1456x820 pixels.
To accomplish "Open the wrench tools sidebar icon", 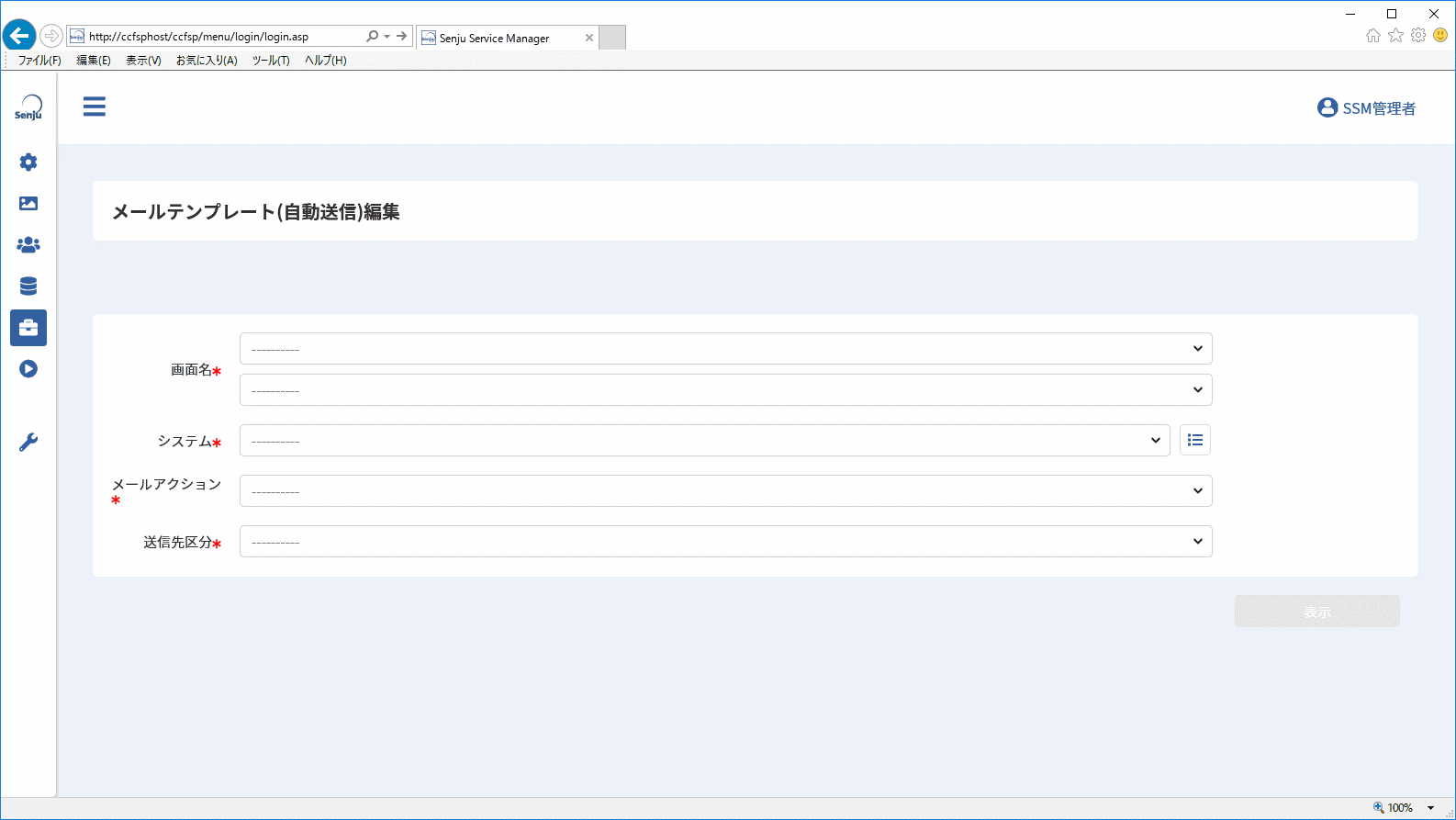I will click(x=28, y=443).
